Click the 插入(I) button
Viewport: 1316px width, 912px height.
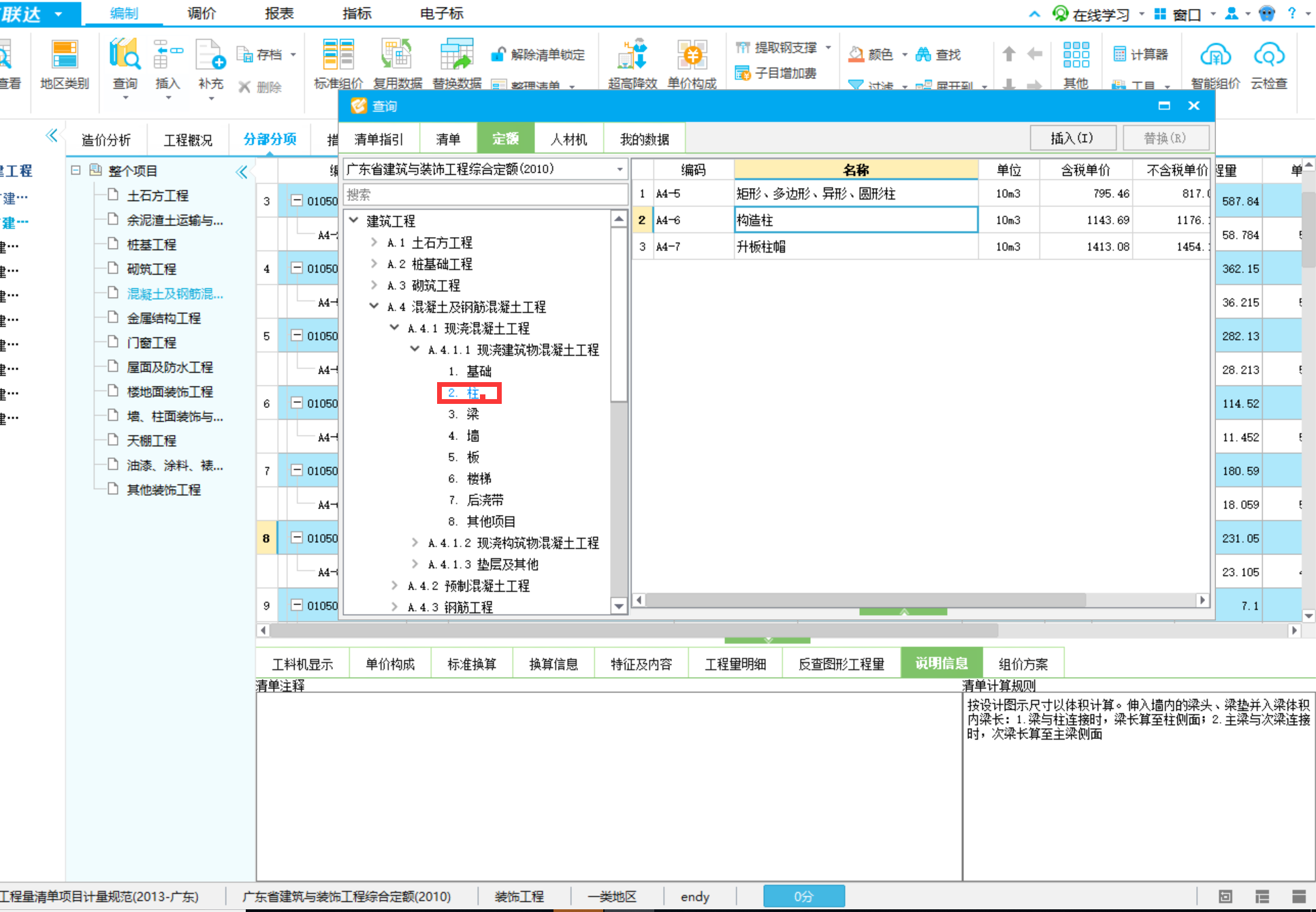click(1072, 138)
